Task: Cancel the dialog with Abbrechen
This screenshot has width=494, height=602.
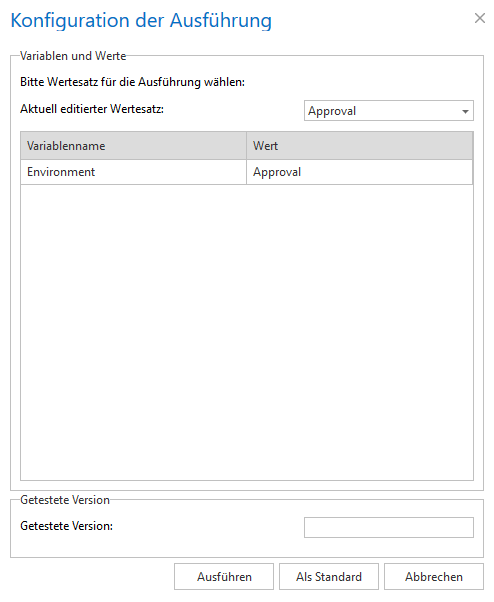Action: 434,576
